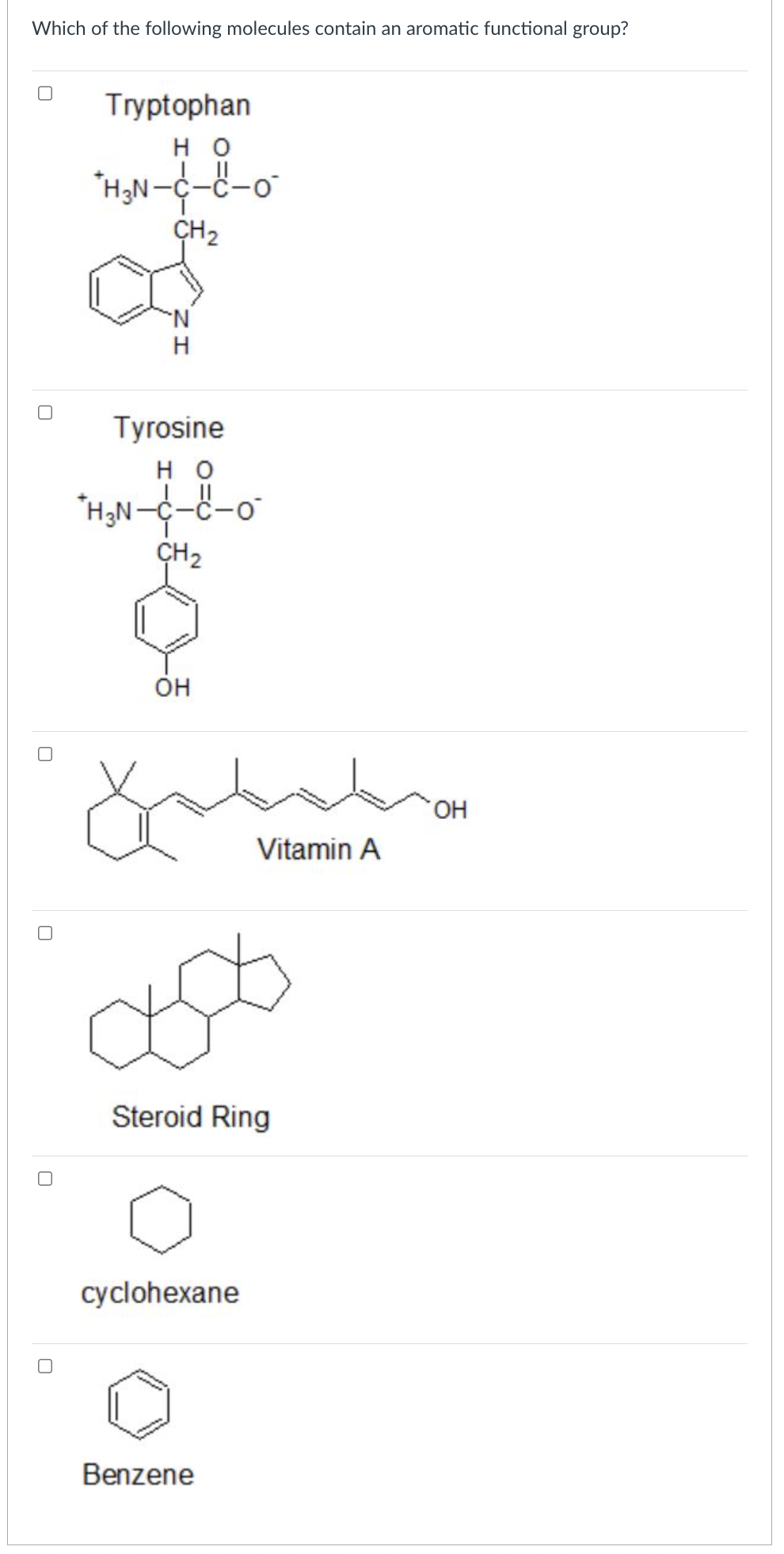Select the Benzene ring drawing
Viewport: 784px width, 1554px height.
pyautogui.click(x=139, y=1406)
